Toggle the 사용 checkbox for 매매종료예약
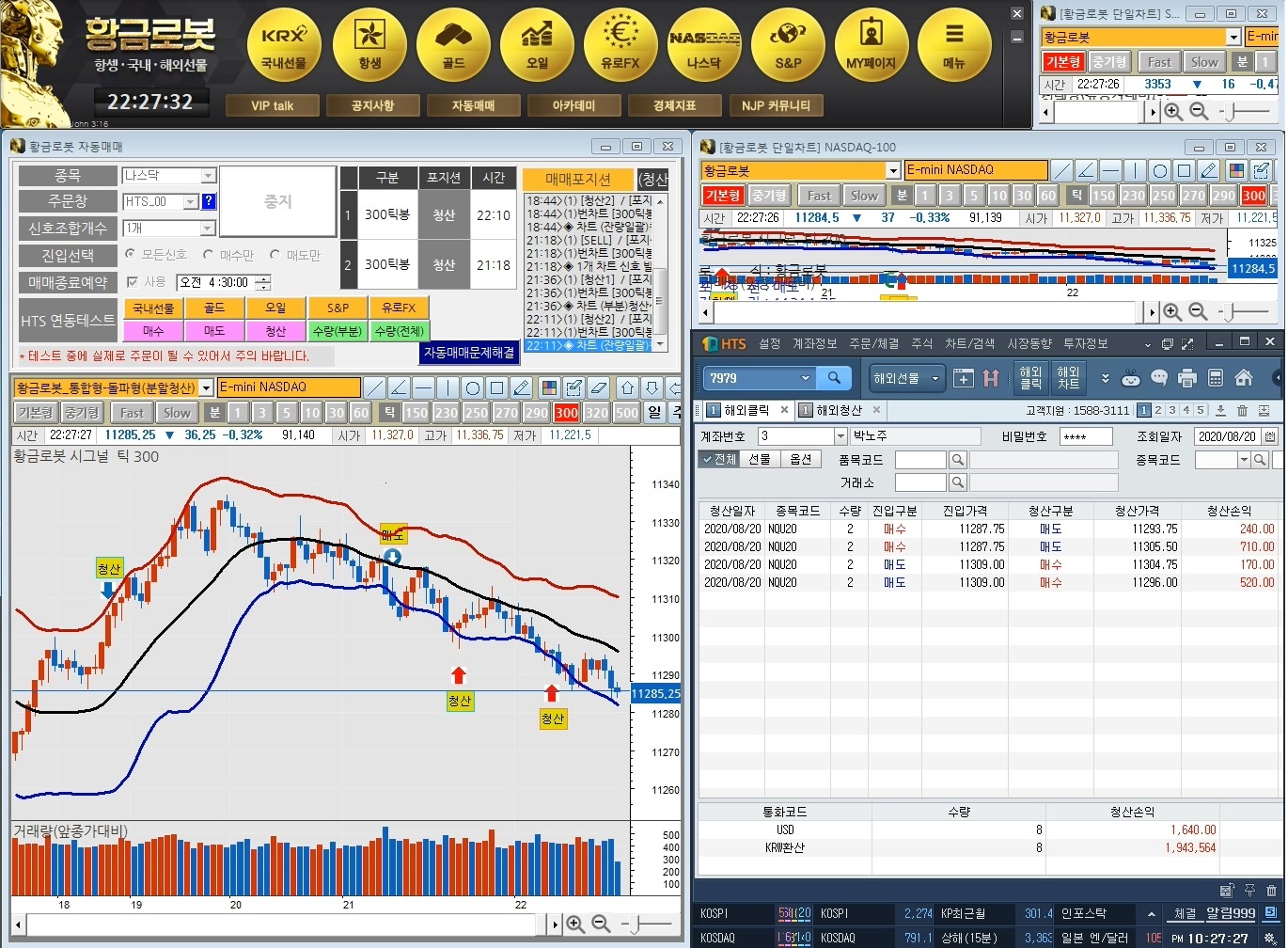The width and height of the screenshot is (1288, 948). pyautogui.click(x=132, y=282)
